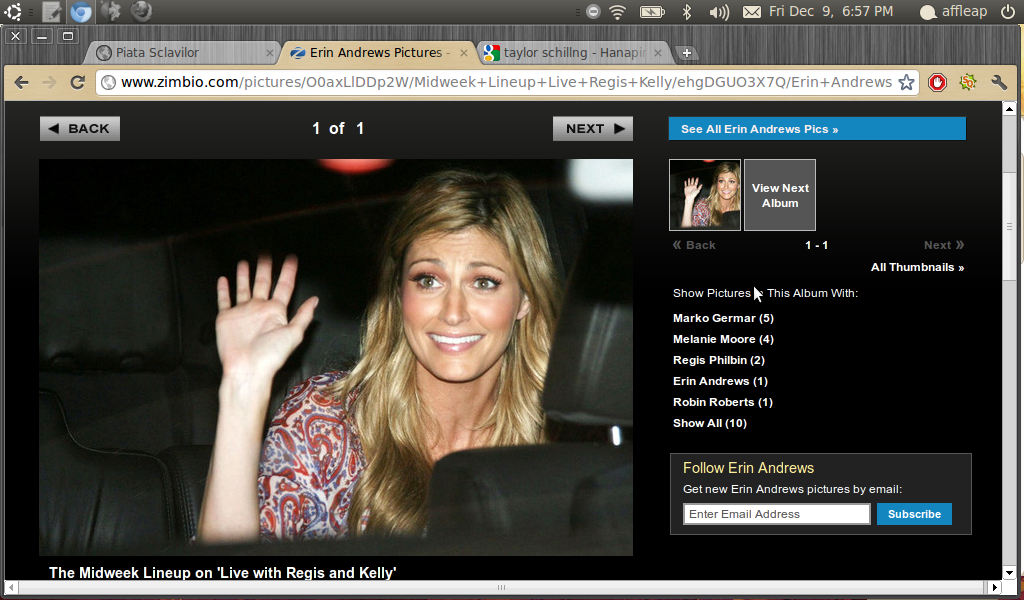1024x600 pixels.
Task: Show pictures with Regis Philbin (2)
Action: coord(718,360)
